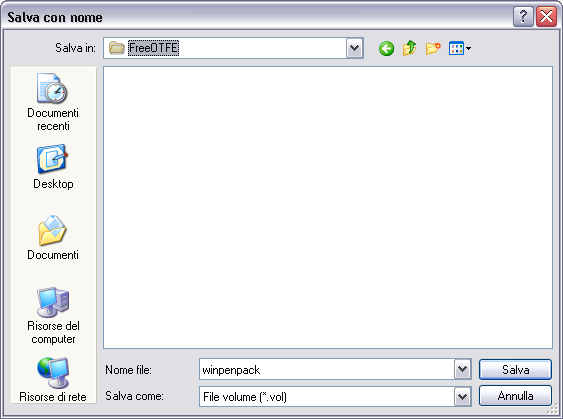
Task: Go to the Desktop shortcut
Action: tap(53, 167)
